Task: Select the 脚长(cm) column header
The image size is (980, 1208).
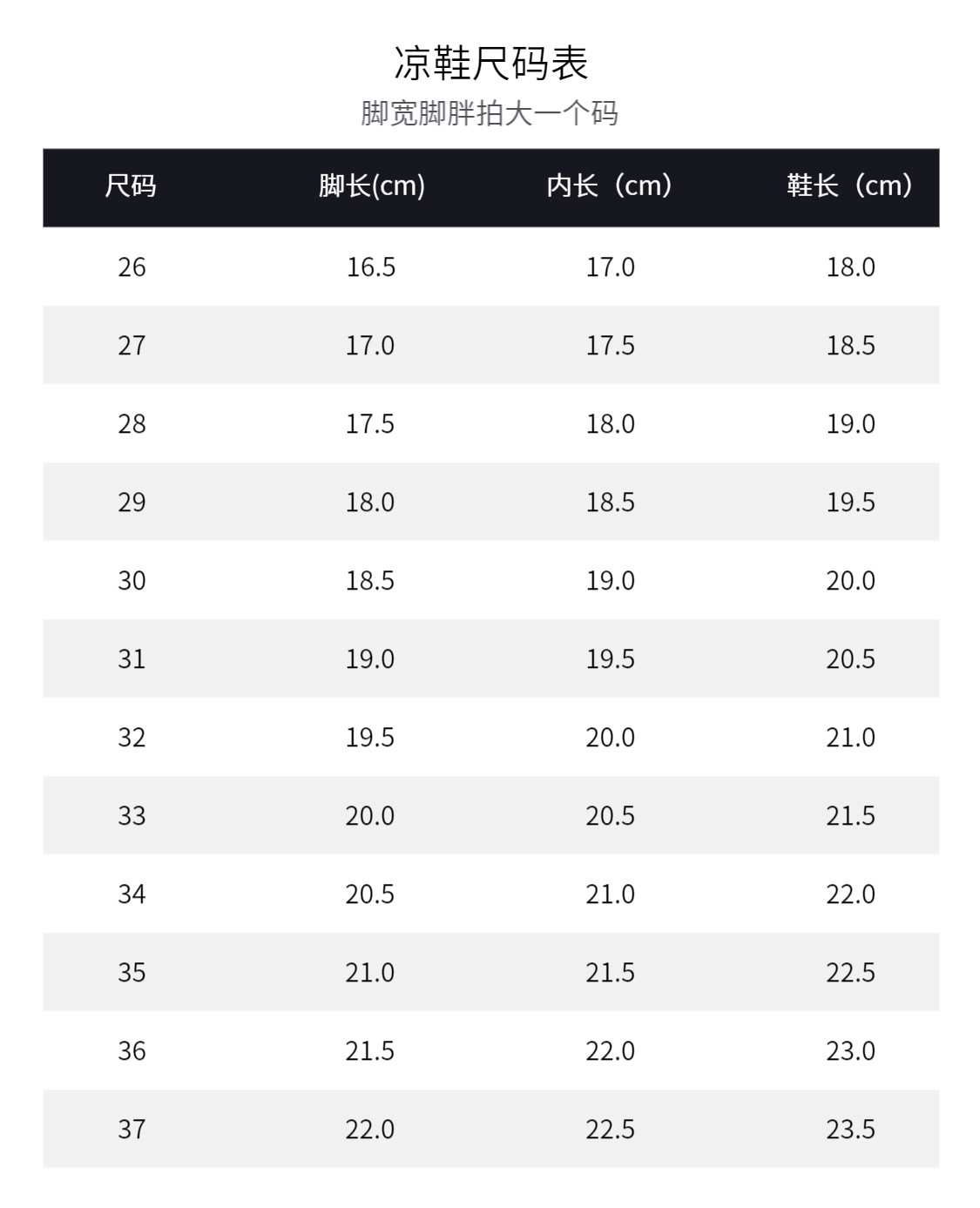Action: coord(371,186)
